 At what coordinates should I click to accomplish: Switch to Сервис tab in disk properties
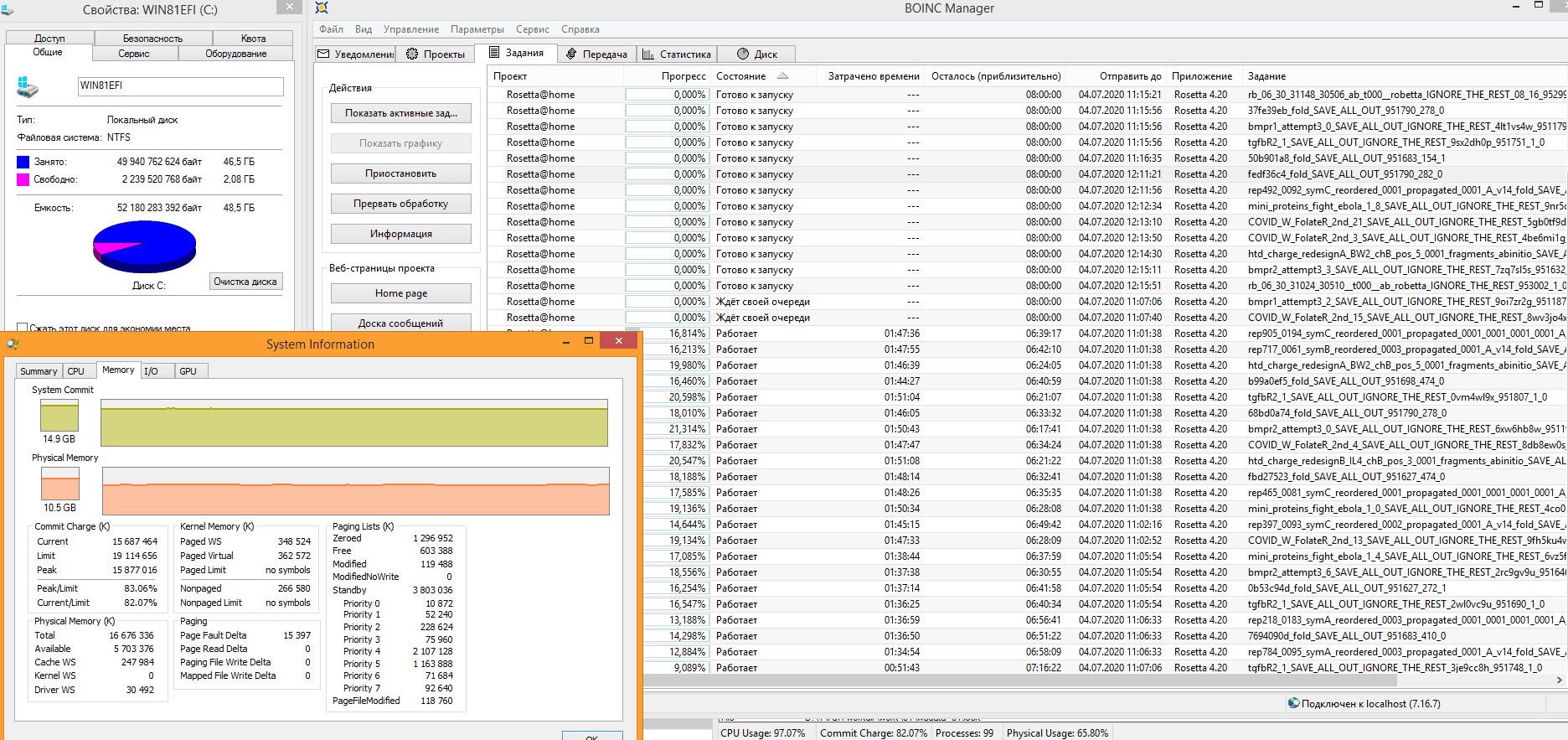pyautogui.click(x=134, y=54)
